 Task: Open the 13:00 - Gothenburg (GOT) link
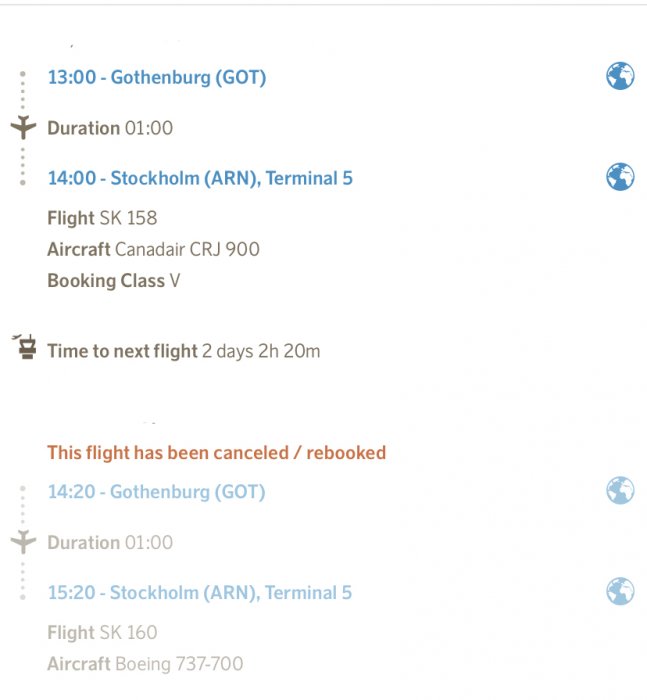pos(157,77)
